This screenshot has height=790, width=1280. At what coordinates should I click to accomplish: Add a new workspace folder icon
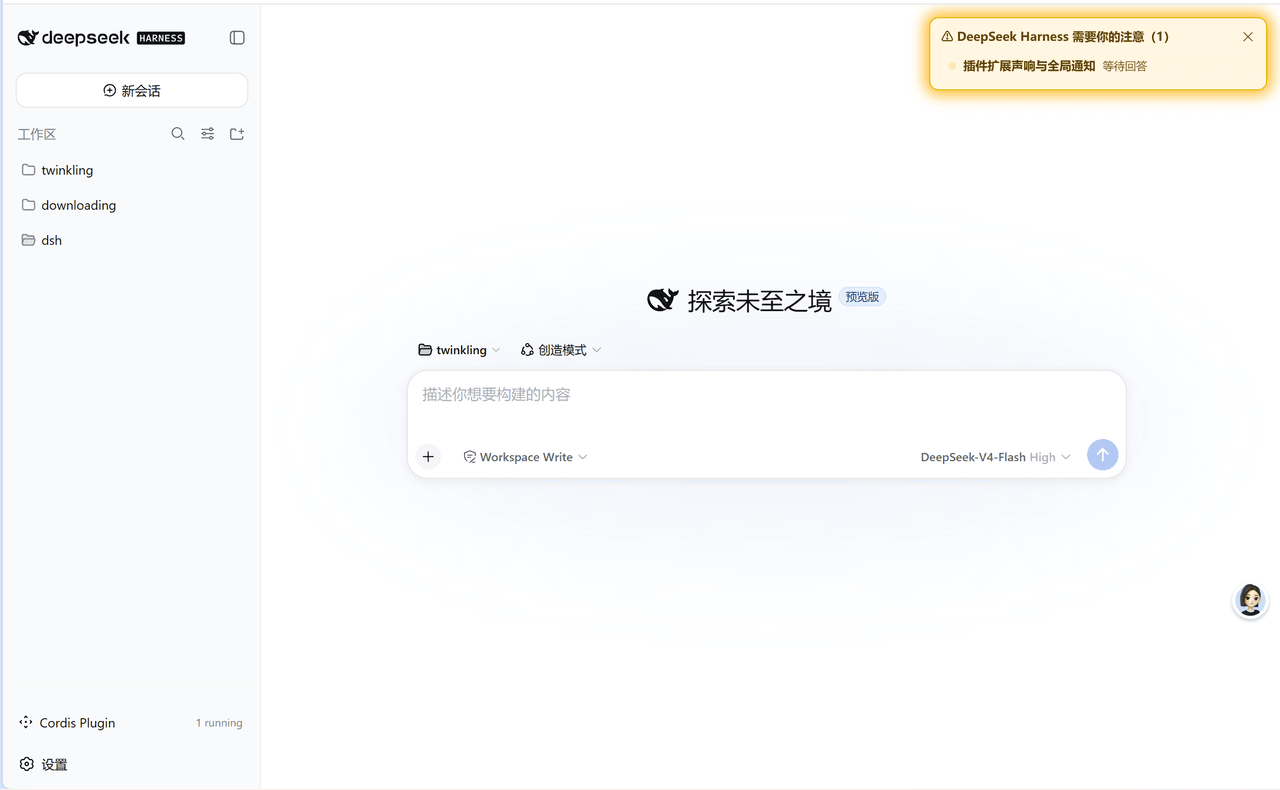pos(237,134)
